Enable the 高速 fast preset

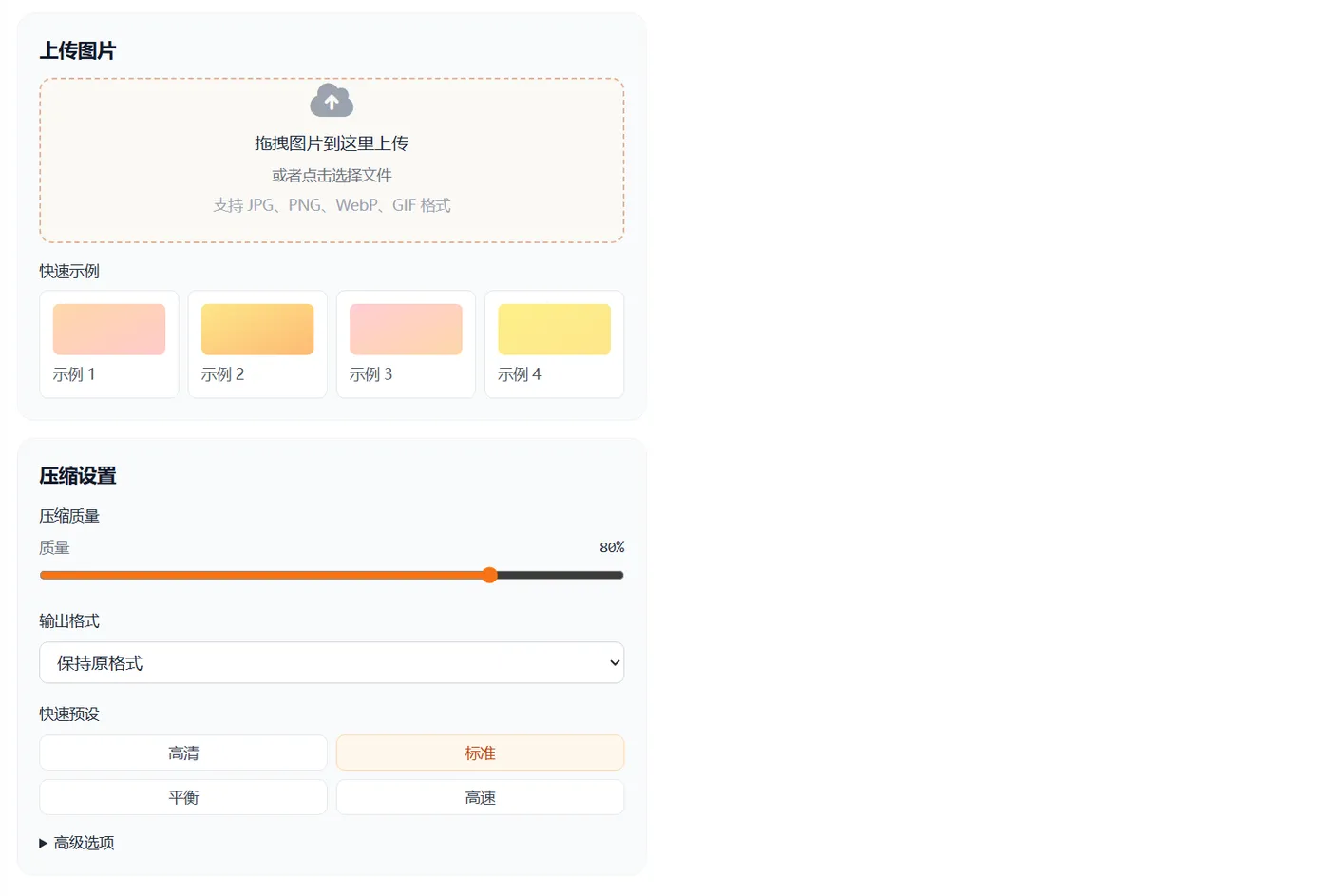480,796
